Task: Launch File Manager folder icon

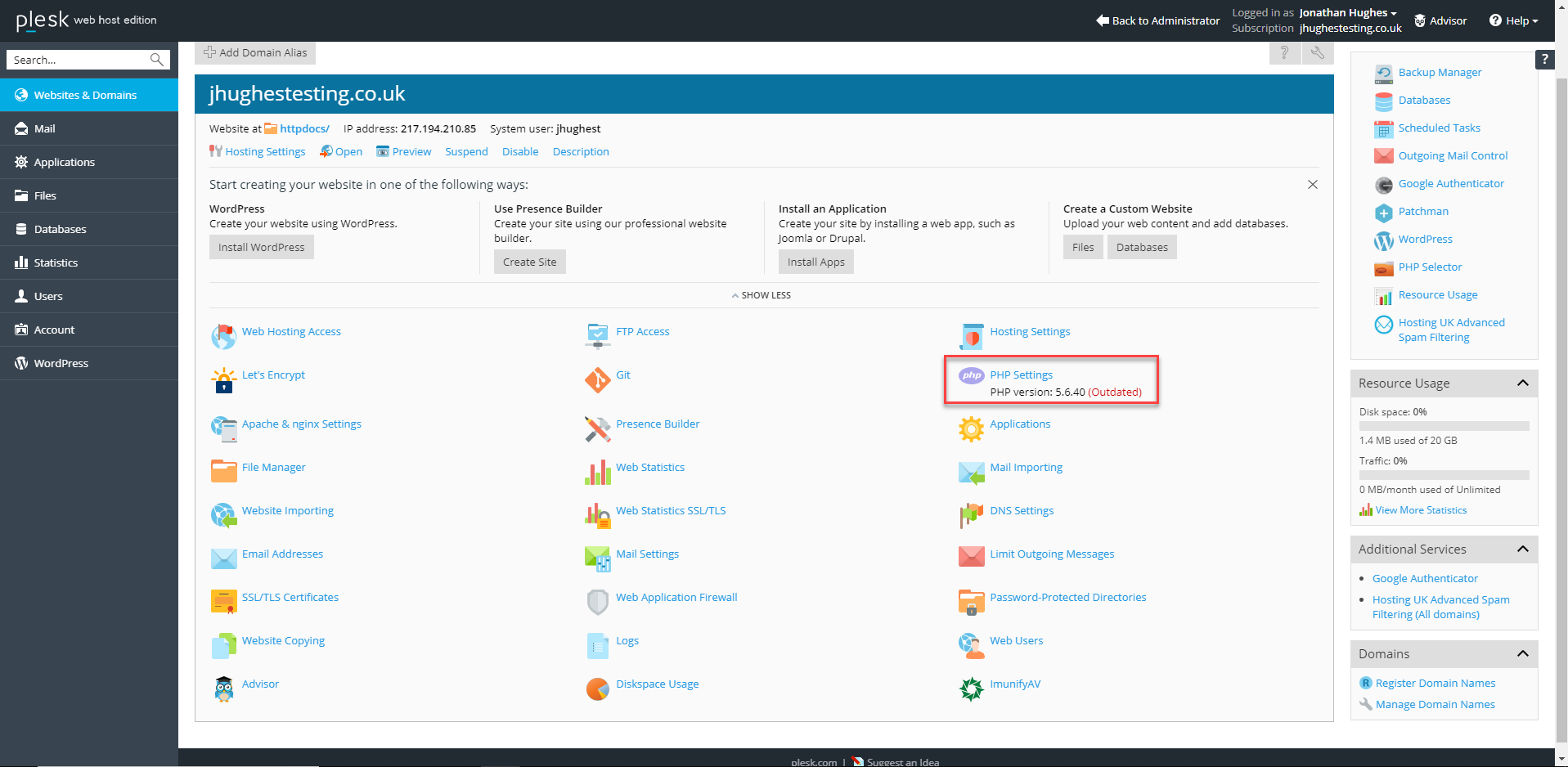Action: click(x=223, y=472)
